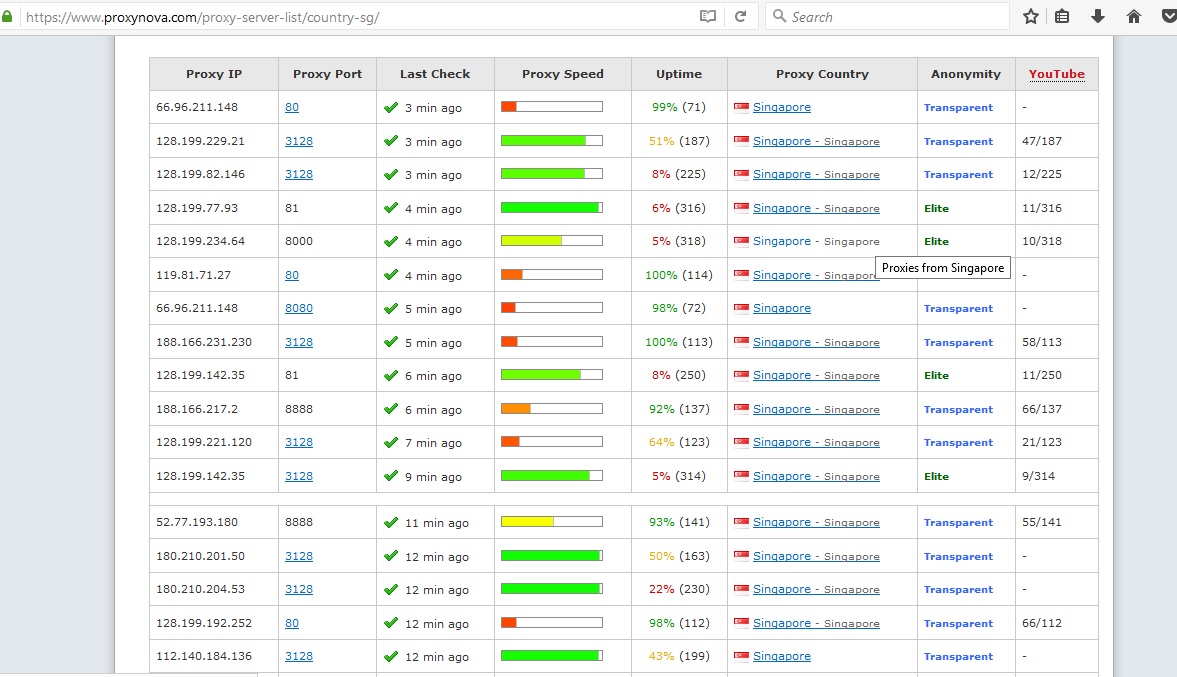Click speed bar for 128.199.77.93

(x=552, y=207)
